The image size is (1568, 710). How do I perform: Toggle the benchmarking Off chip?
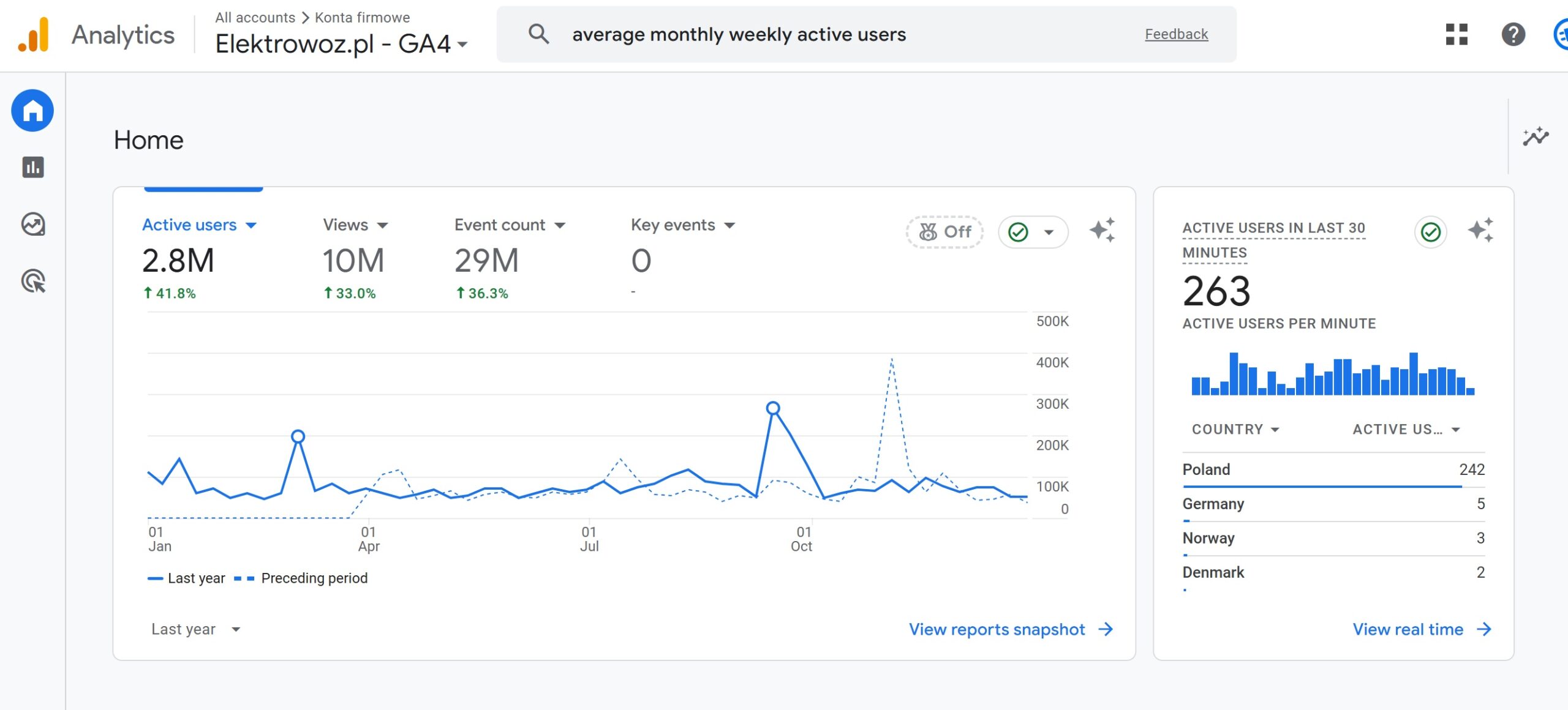coord(944,232)
